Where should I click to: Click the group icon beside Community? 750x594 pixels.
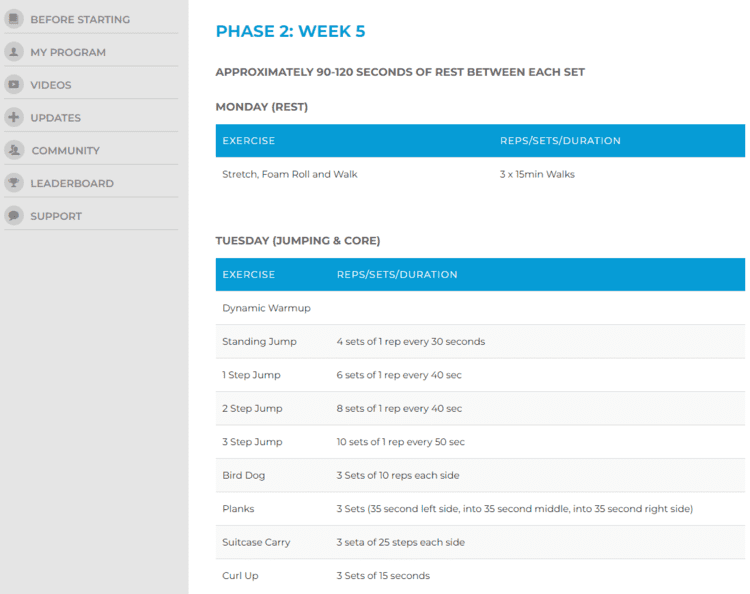point(14,150)
